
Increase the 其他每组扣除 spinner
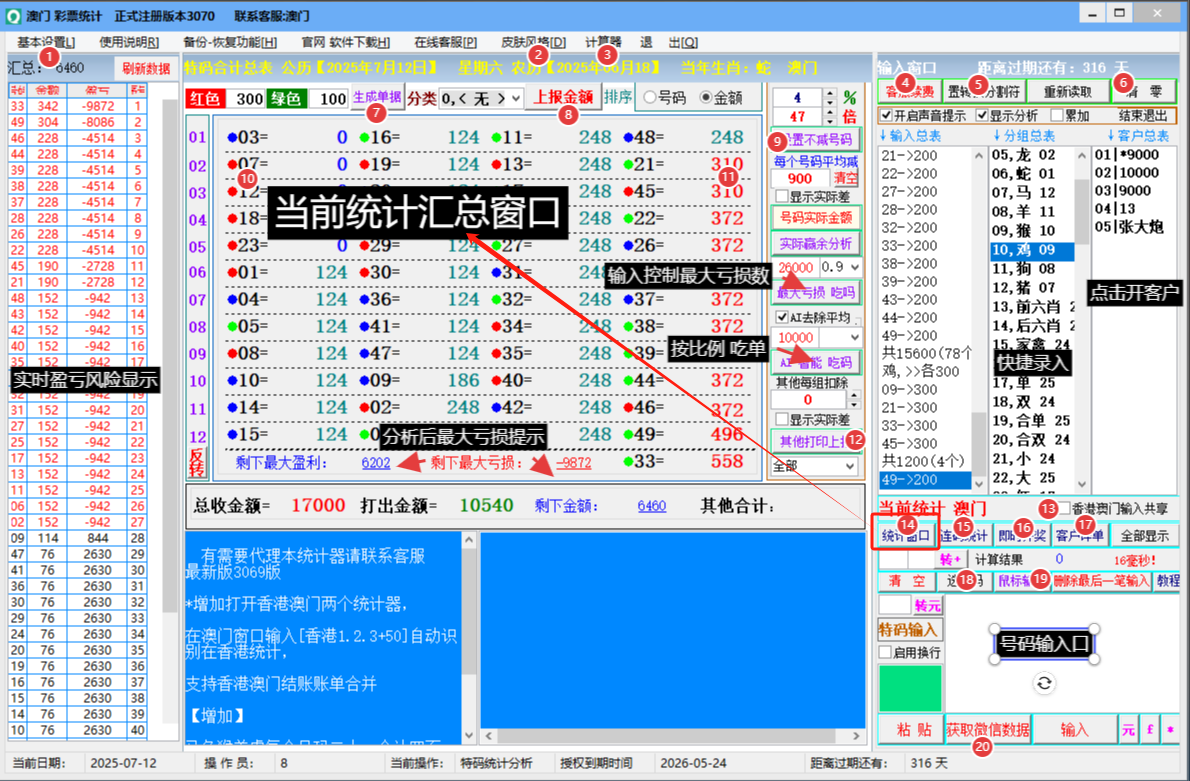click(855, 395)
